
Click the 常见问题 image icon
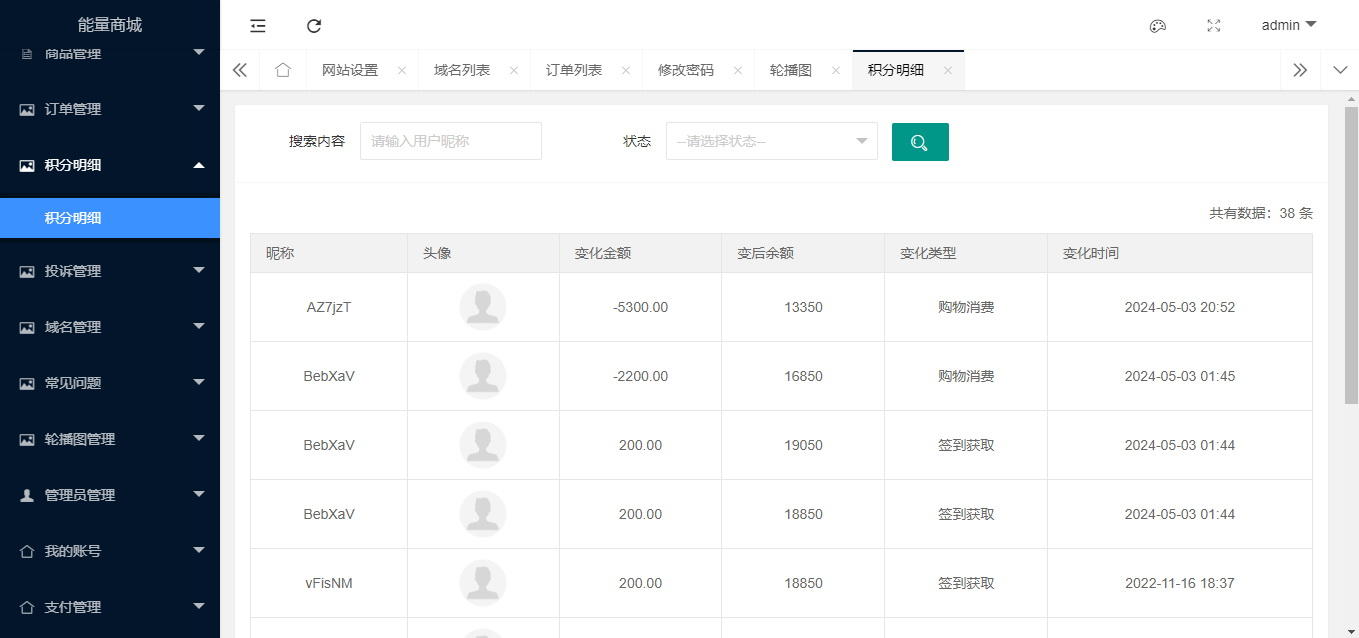[x=27, y=383]
